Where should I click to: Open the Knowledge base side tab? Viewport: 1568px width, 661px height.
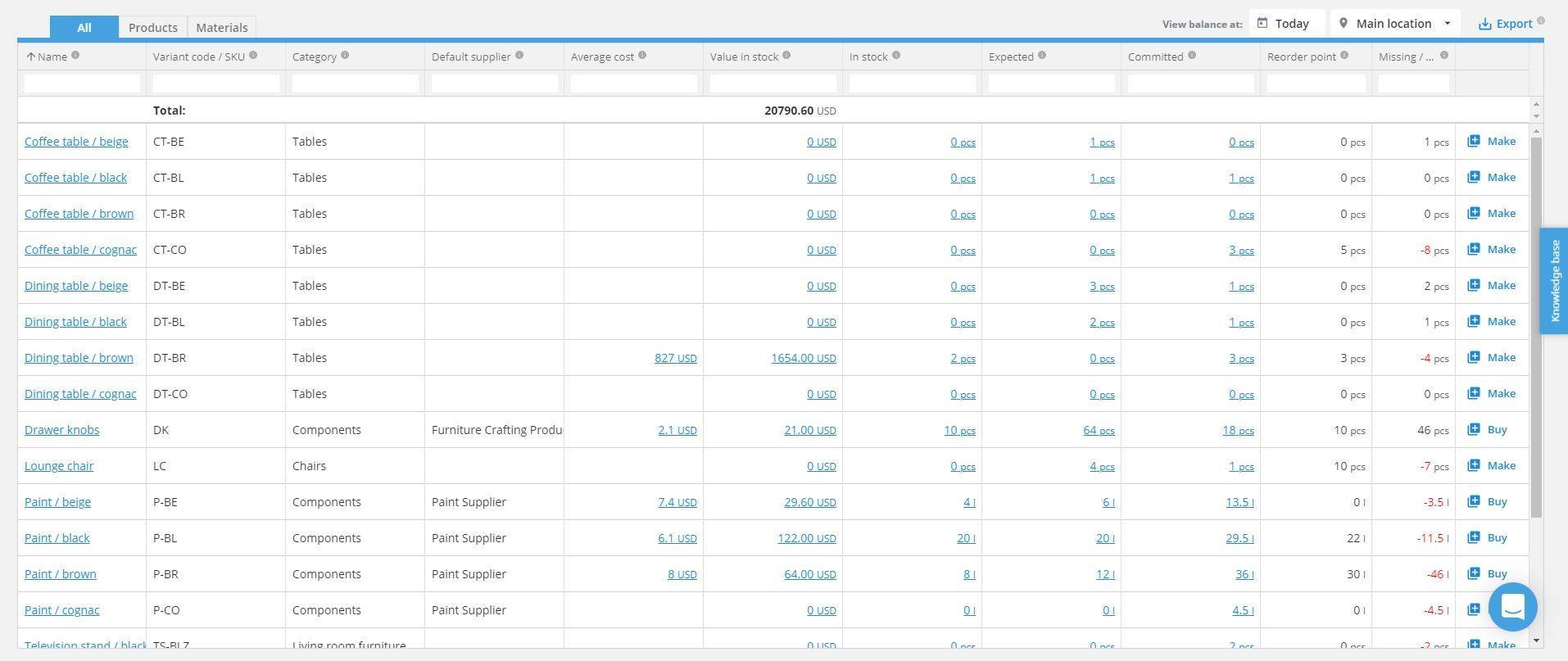1554,281
